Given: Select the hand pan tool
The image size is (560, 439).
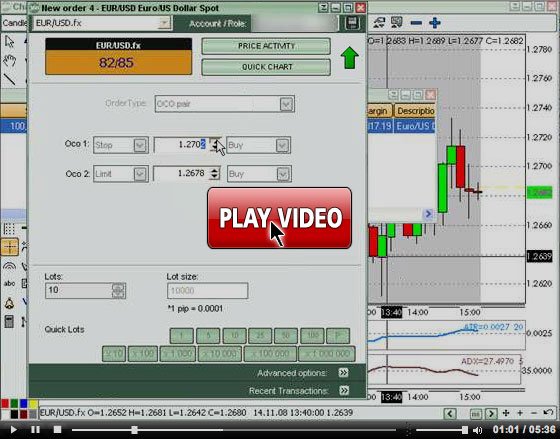Looking at the screenshot, I should coord(10,61).
